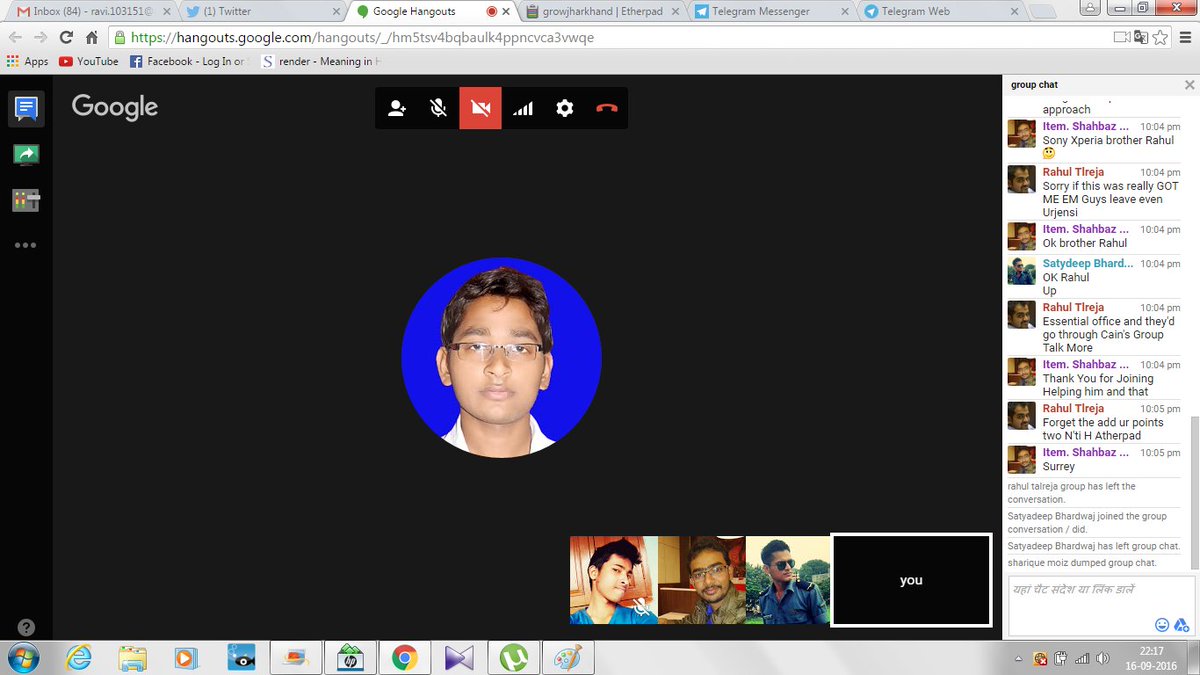
Task: Click the browser forward arrow
Action: [x=41, y=38]
